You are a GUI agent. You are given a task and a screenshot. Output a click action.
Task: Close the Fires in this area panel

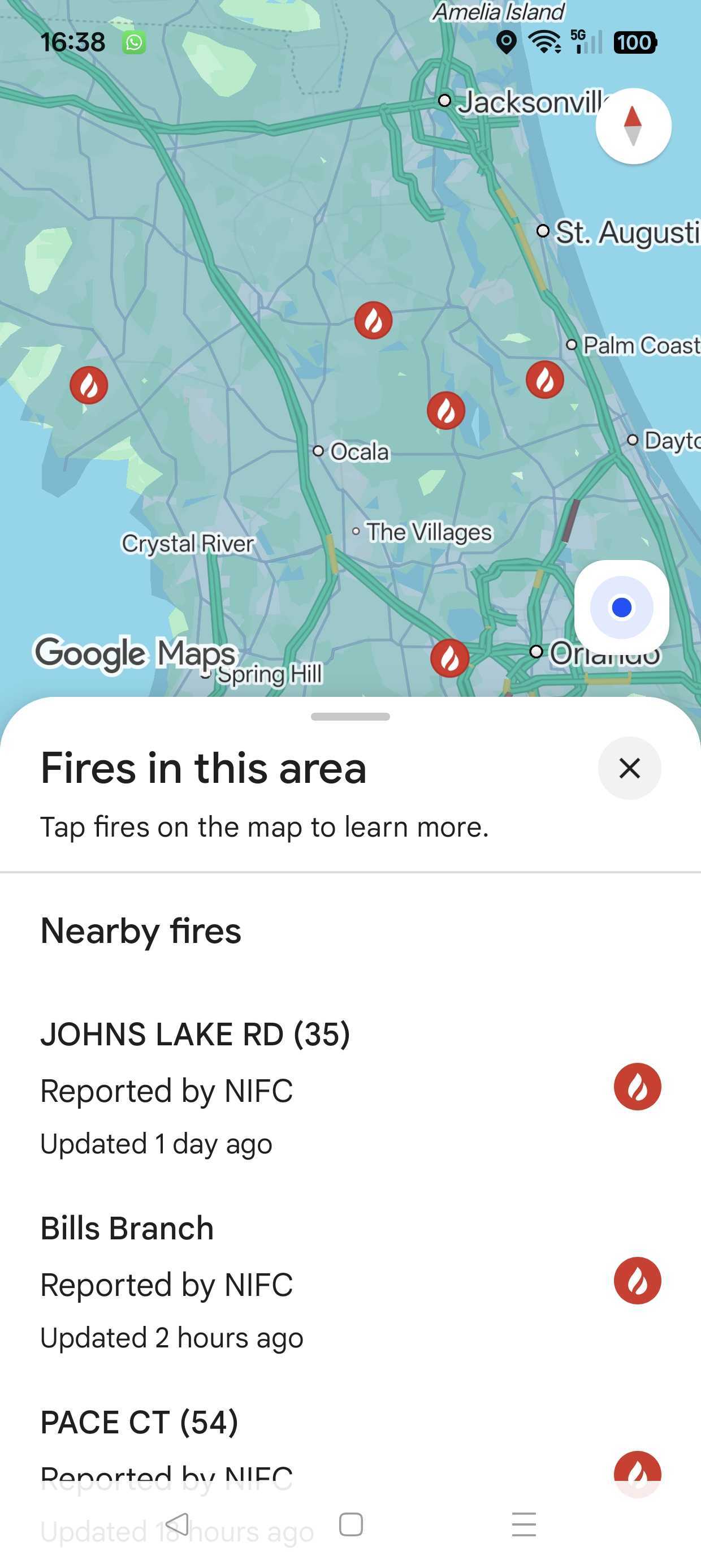click(629, 768)
